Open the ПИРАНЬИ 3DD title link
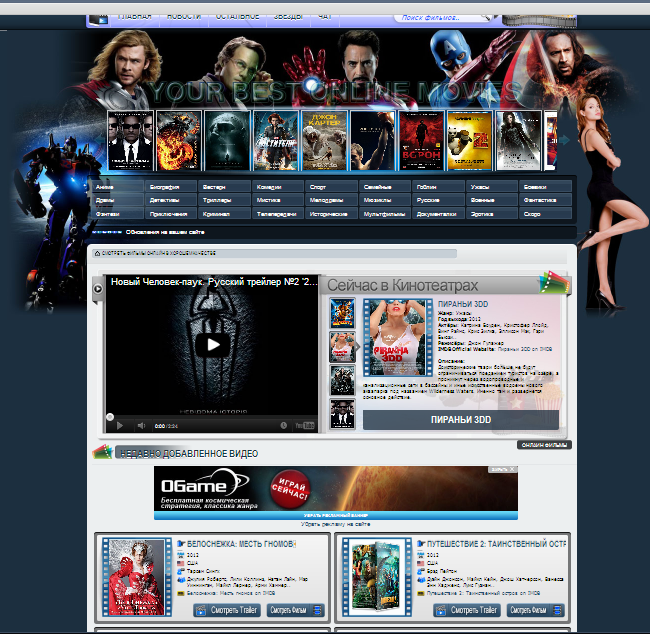650x634 pixels. coord(463,304)
